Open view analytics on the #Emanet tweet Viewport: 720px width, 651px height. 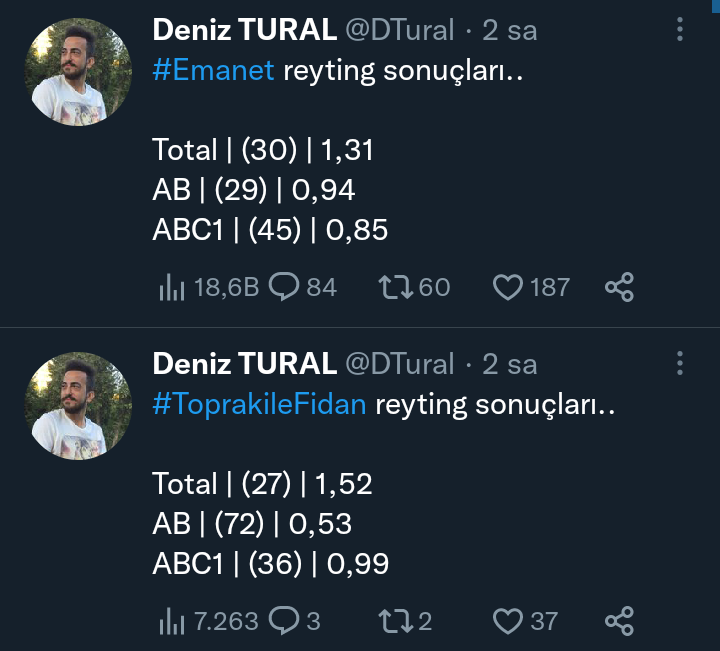173,288
